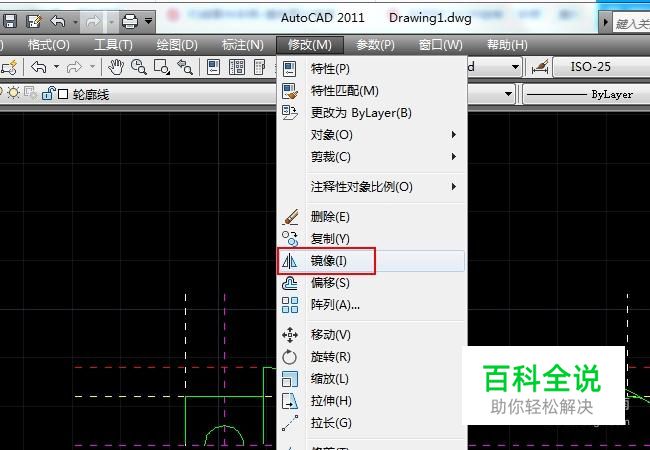Screen dimensions: 650x450
Task: Select the Pan hand tool
Action: tap(116, 67)
